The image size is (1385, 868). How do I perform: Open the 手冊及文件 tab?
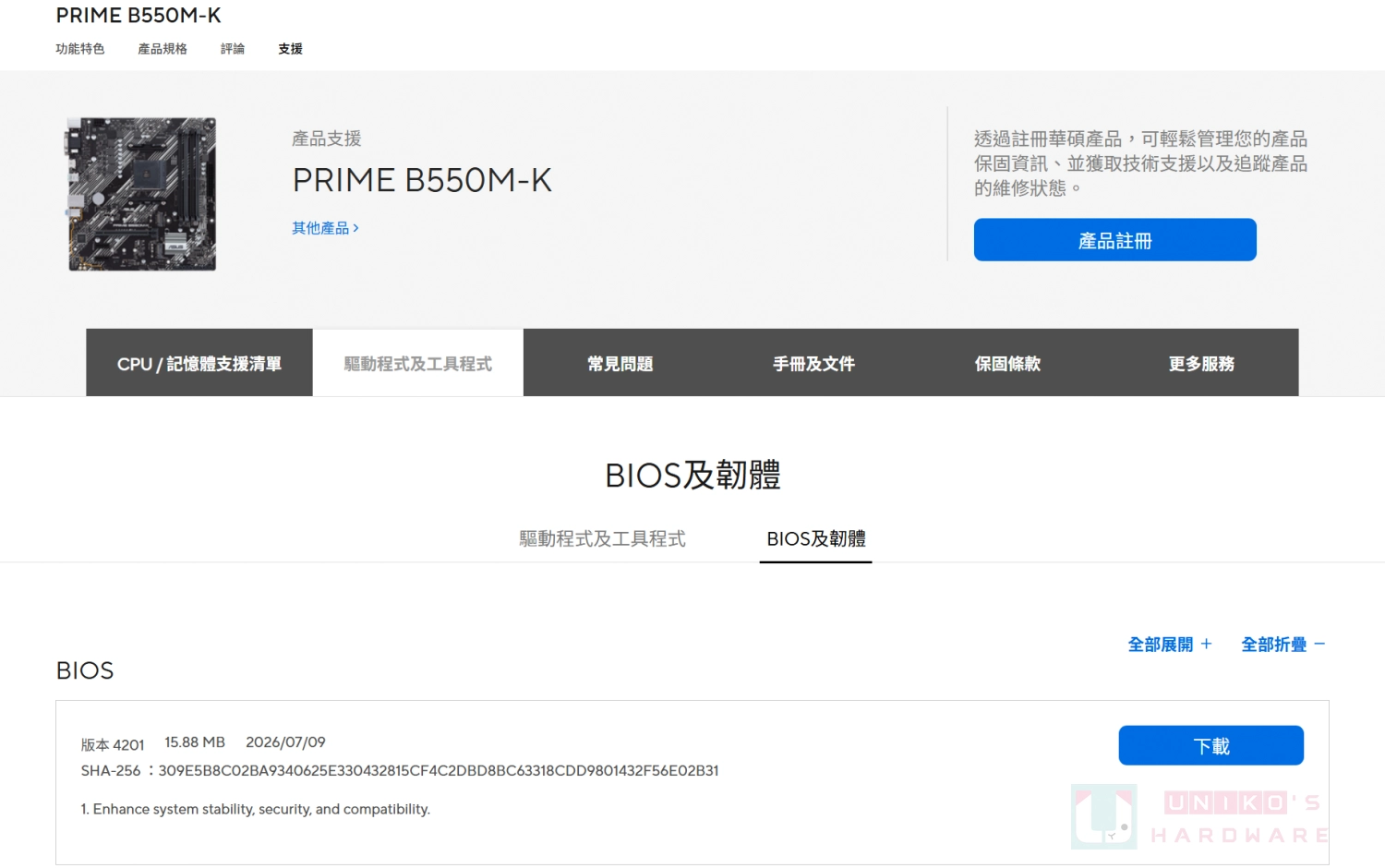click(x=814, y=363)
